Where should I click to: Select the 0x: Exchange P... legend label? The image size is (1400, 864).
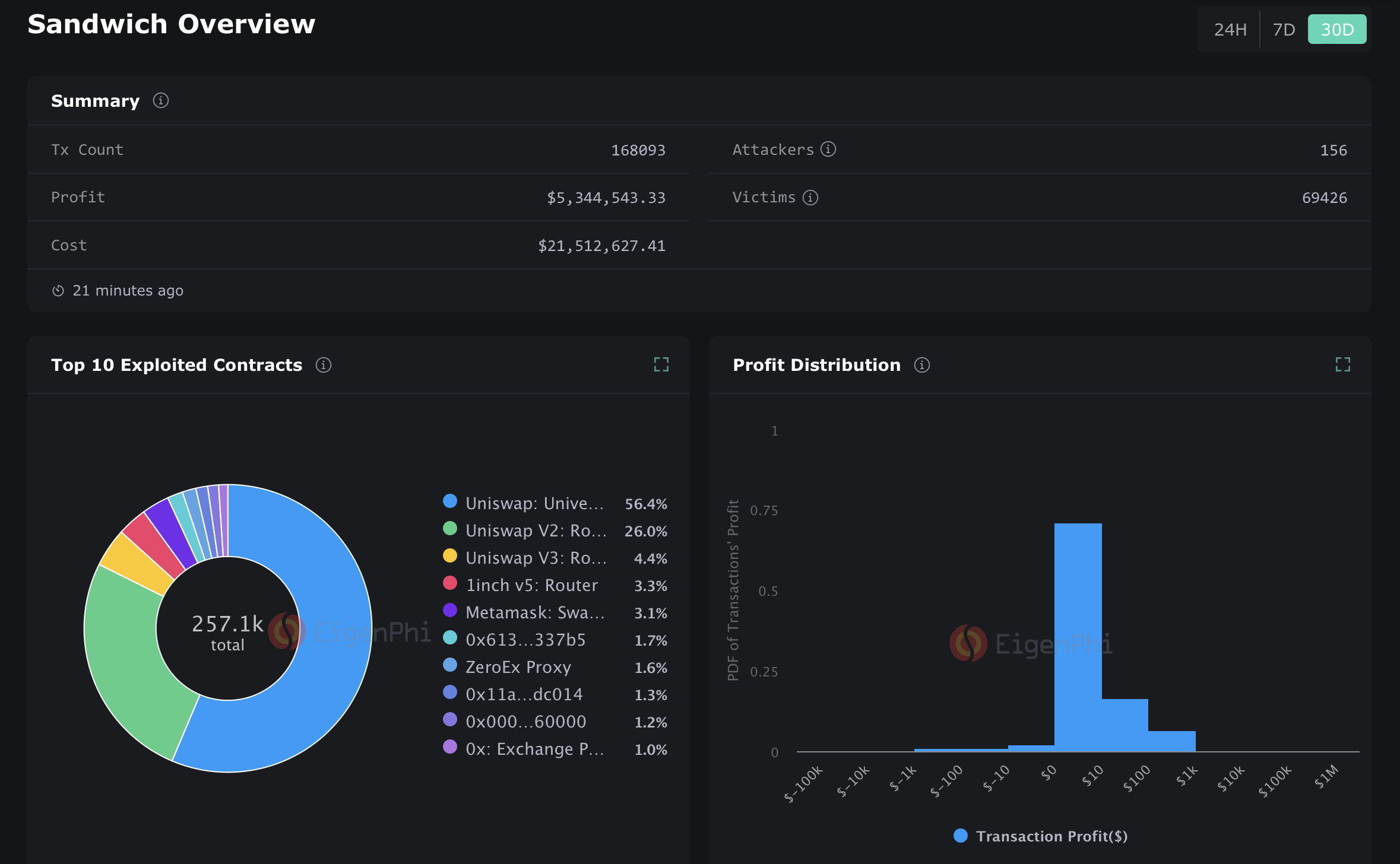click(535, 749)
